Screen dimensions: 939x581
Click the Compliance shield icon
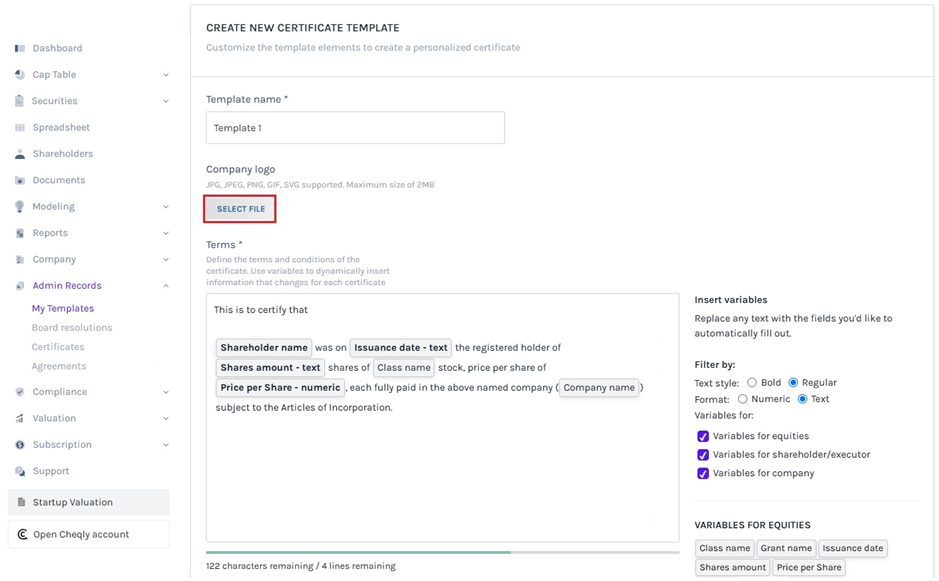pos(20,392)
